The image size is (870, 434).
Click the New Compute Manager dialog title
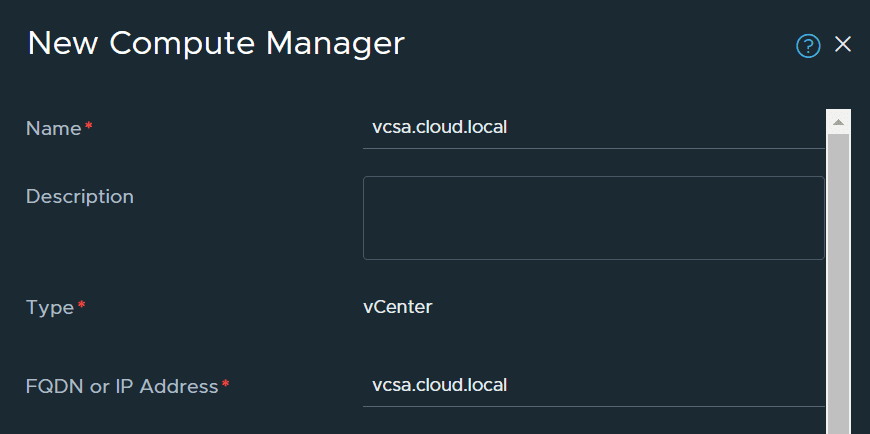pyautogui.click(x=216, y=44)
